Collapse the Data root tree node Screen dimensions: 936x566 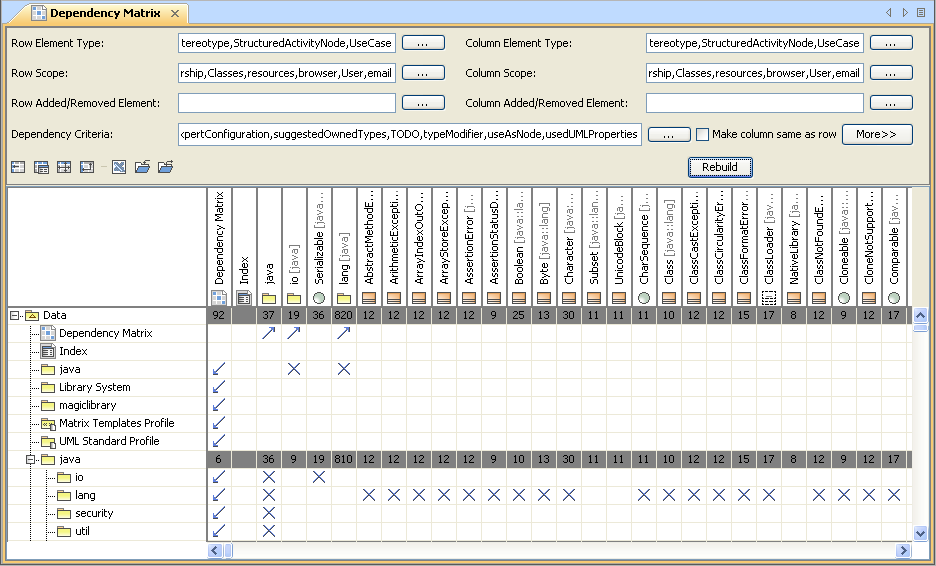coord(15,315)
